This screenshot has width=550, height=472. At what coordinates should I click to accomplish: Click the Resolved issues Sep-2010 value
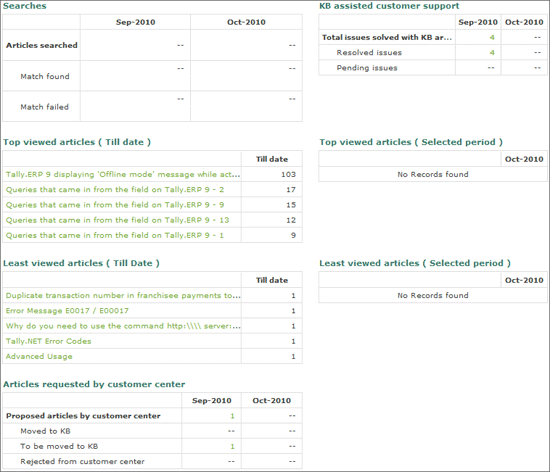click(x=492, y=53)
